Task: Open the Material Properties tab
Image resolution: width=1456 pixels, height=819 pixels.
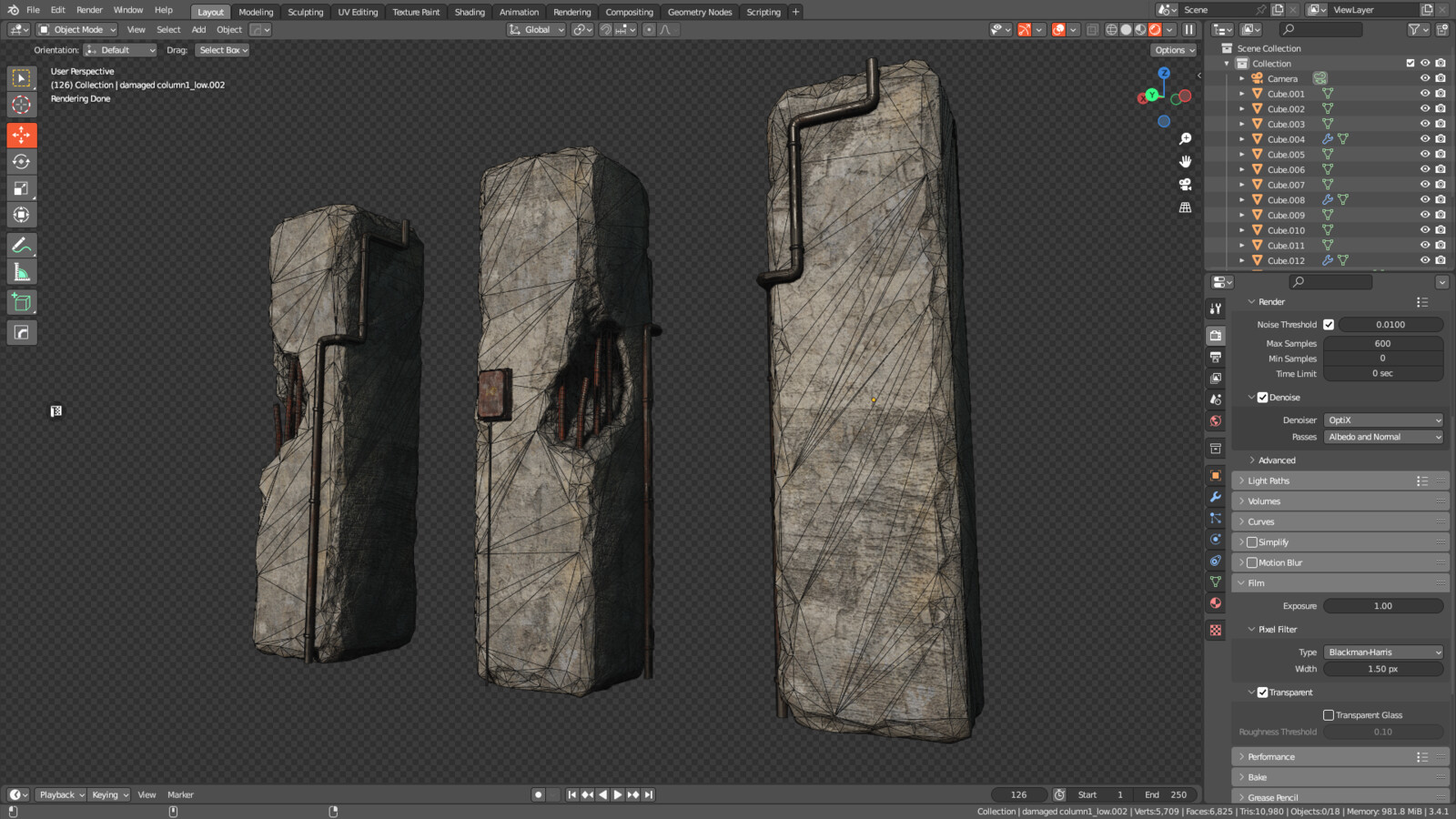Action: click(x=1215, y=603)
